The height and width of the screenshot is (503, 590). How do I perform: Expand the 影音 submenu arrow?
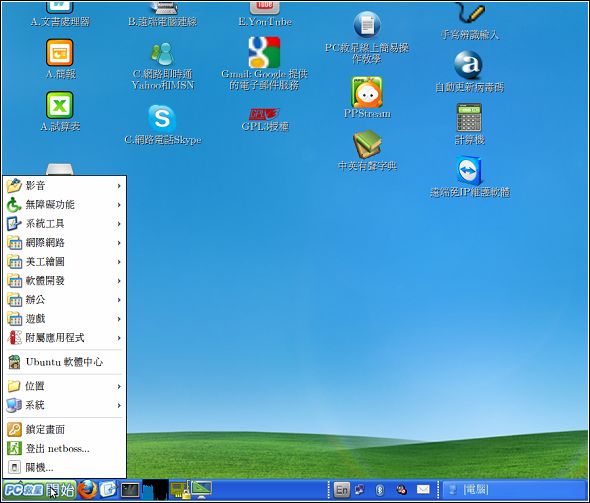click(119, 186)
